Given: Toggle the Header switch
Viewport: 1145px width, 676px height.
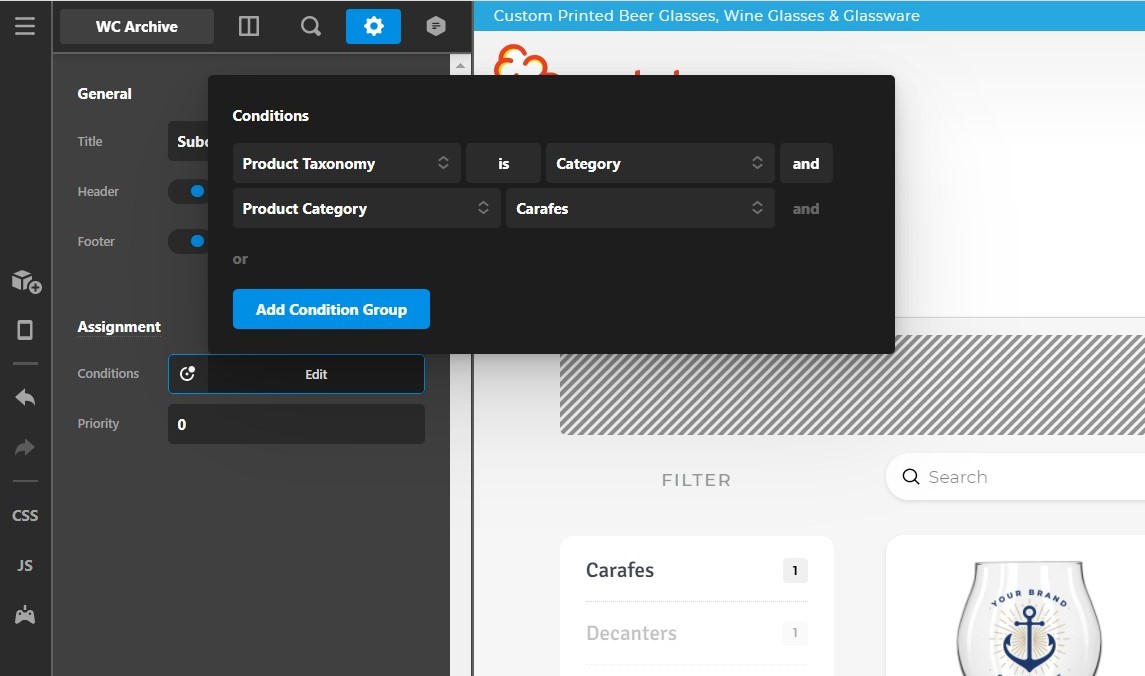Looking at the screenshot, I should pos(190,191).
